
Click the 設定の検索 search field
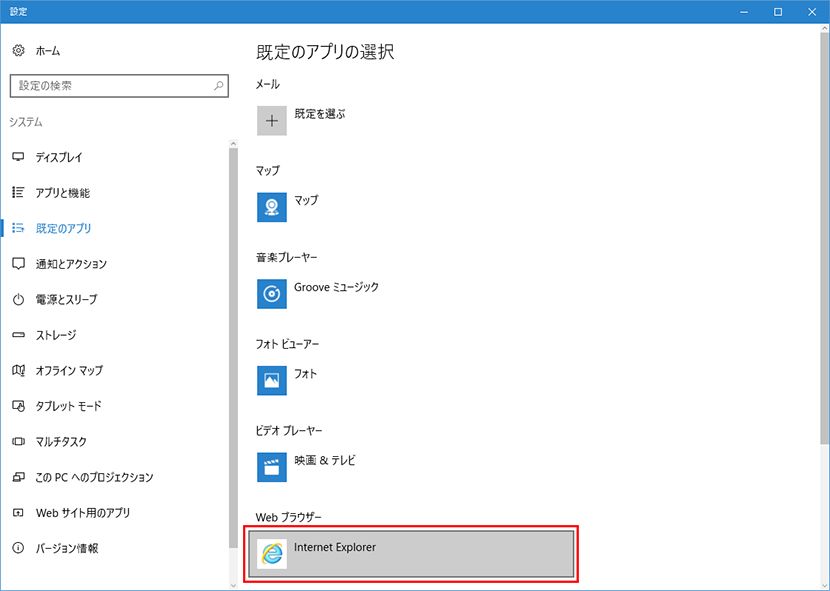click(x=119, y=85)
